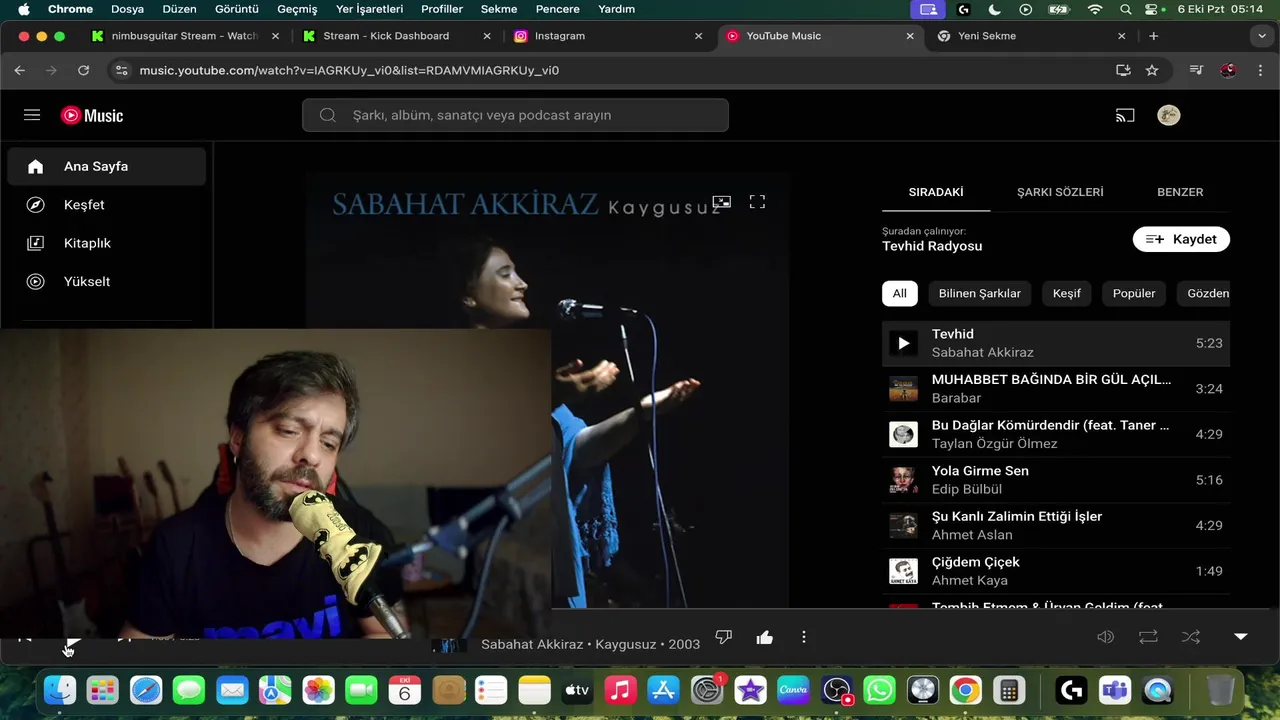Select the Keşif filter chip
Viewport: 1280px width, 720px height.
[1066, 293]
